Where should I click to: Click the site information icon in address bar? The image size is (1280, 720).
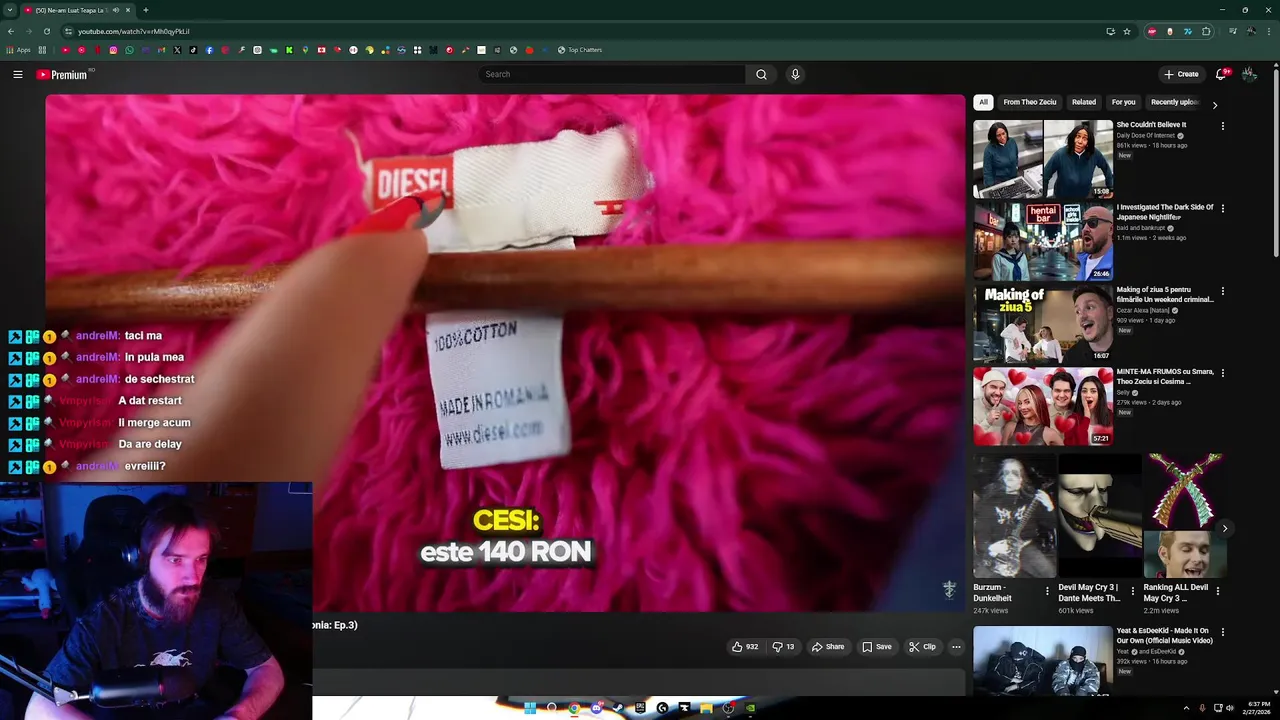pos(67,31)
